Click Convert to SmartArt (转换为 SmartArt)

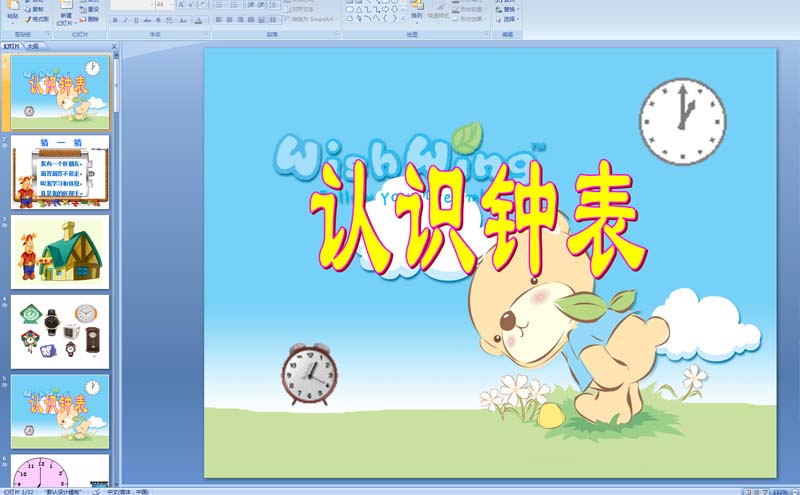coord(310,19)
